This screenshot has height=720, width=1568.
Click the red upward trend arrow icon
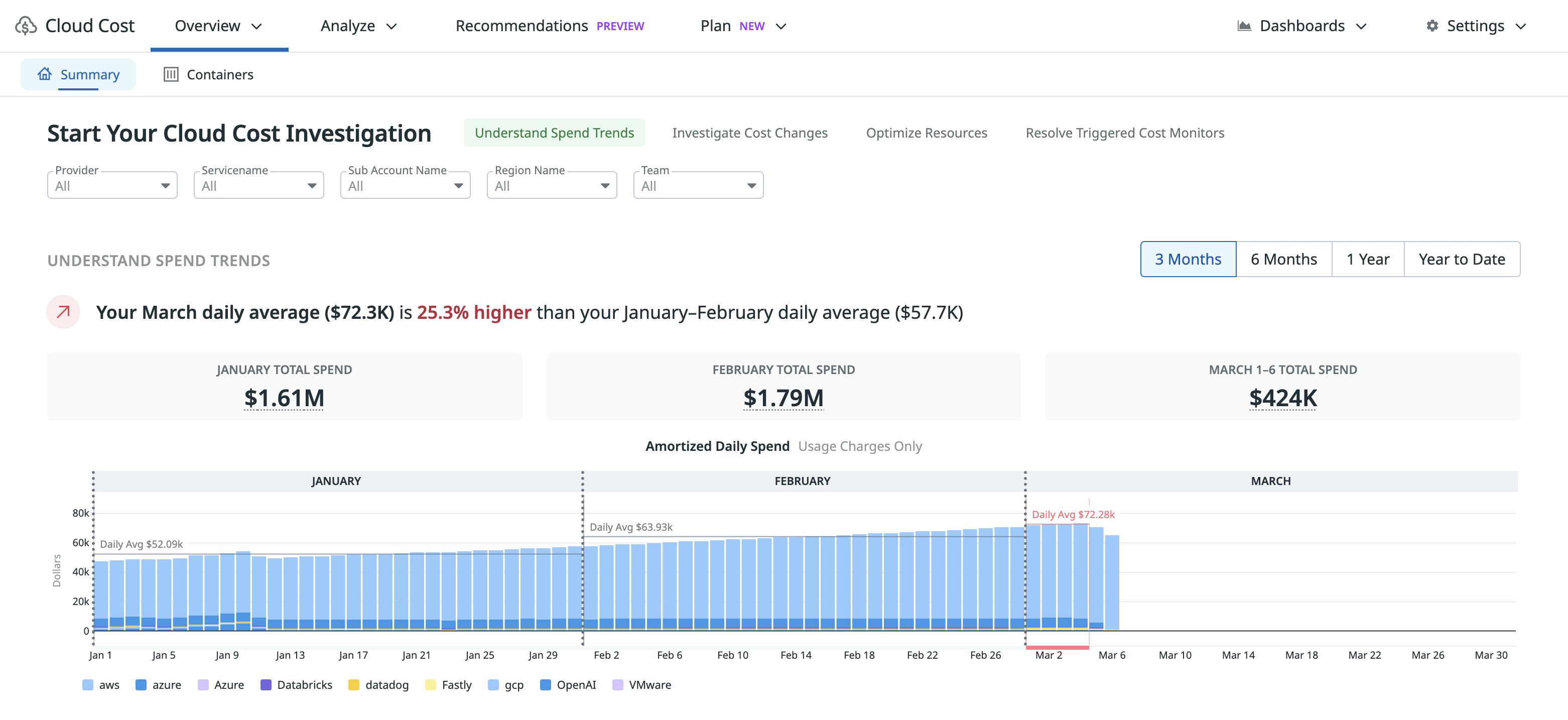[63, 312]
